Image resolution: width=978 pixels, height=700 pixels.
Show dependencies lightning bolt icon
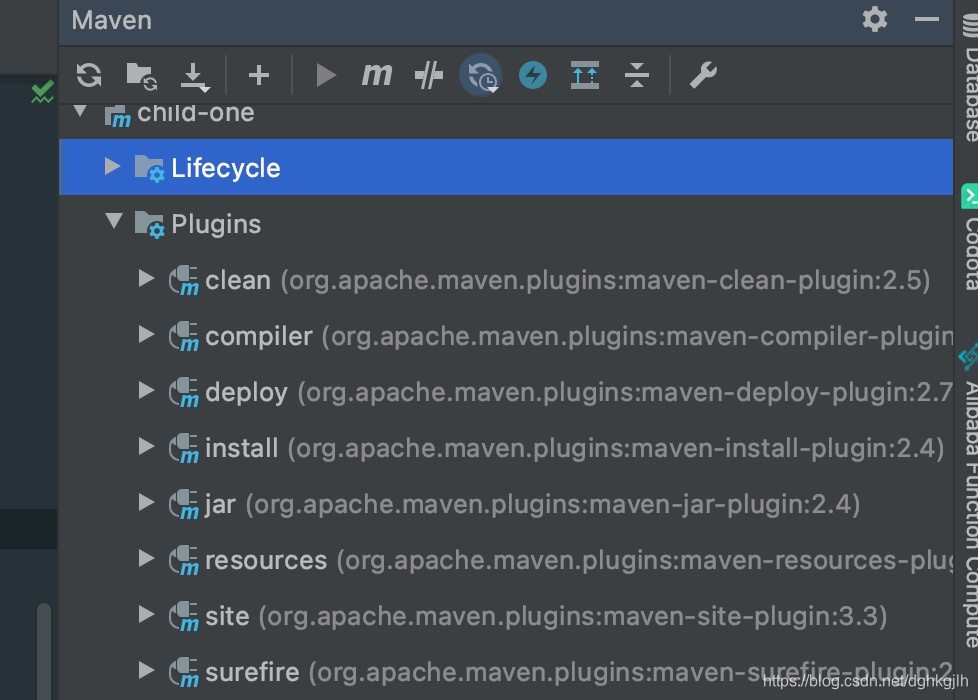[533, 75]
